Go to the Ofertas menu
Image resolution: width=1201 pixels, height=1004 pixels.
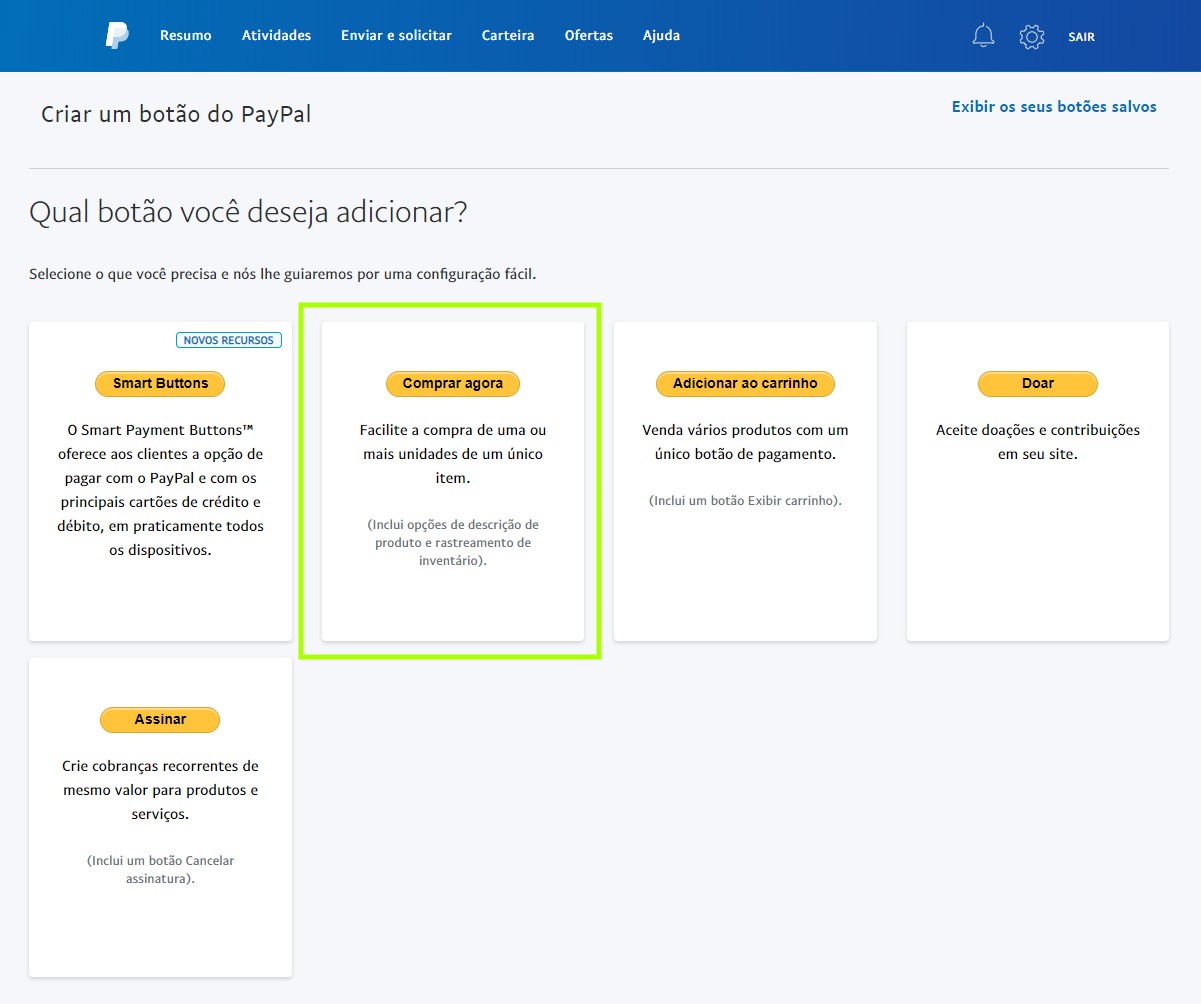click(x=589, y=35)
